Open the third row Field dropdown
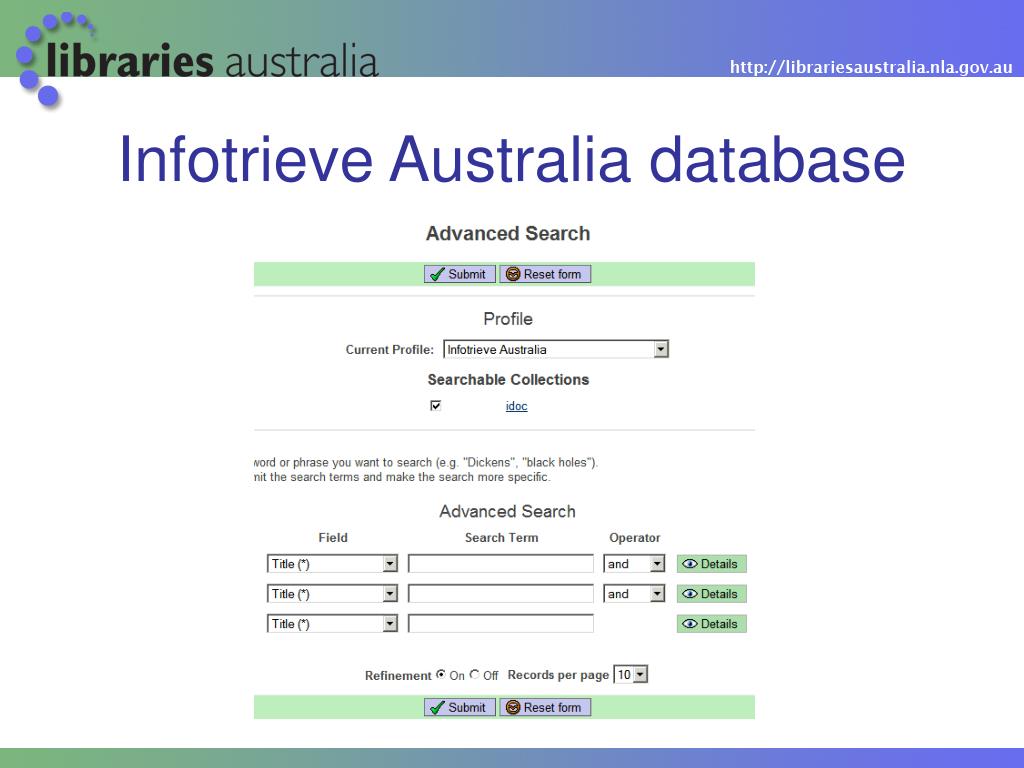 tap(332, 624)
